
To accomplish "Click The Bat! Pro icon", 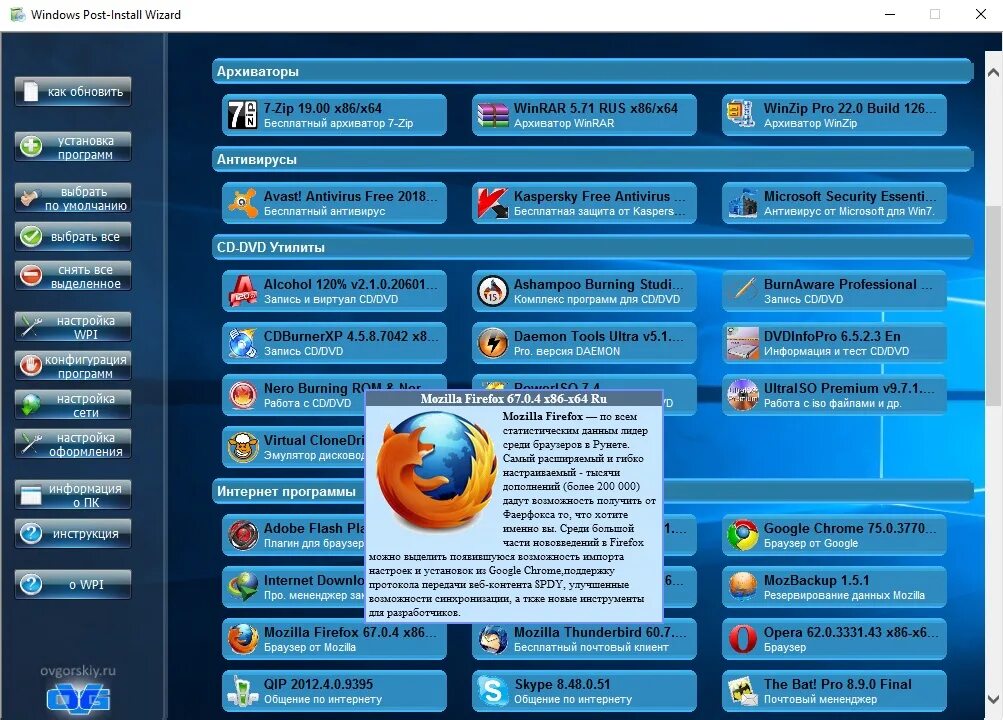I will coord(742,691).
